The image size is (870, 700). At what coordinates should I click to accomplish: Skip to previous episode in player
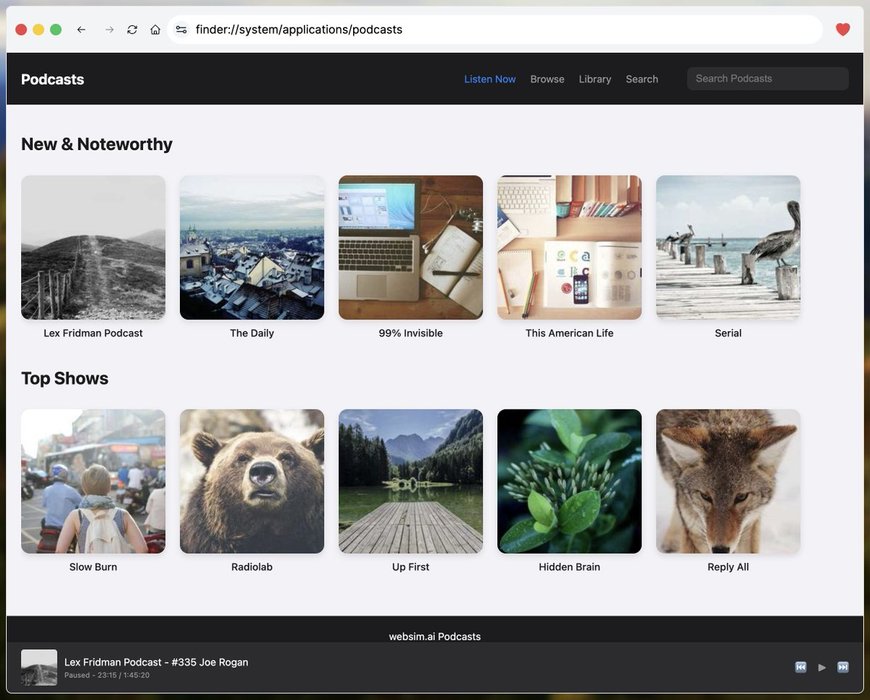(800, 667)
